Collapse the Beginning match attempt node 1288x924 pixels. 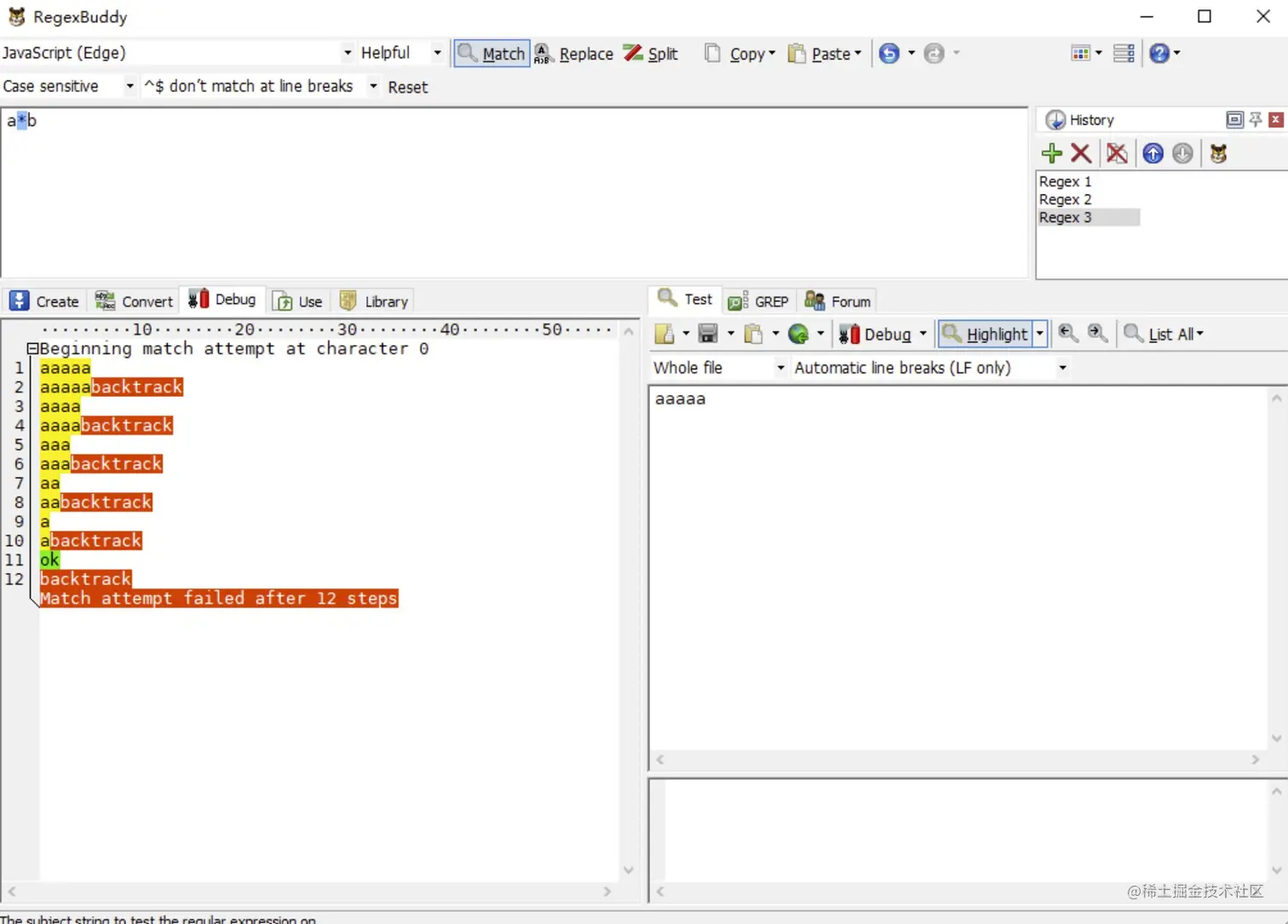click(x=32, y=348)
